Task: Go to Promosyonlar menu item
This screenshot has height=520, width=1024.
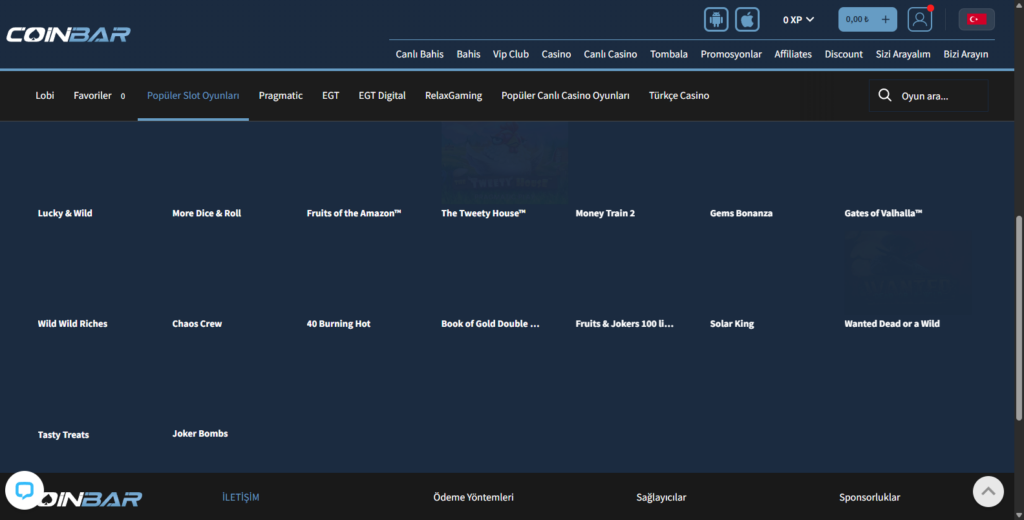Action: [731, 54]
